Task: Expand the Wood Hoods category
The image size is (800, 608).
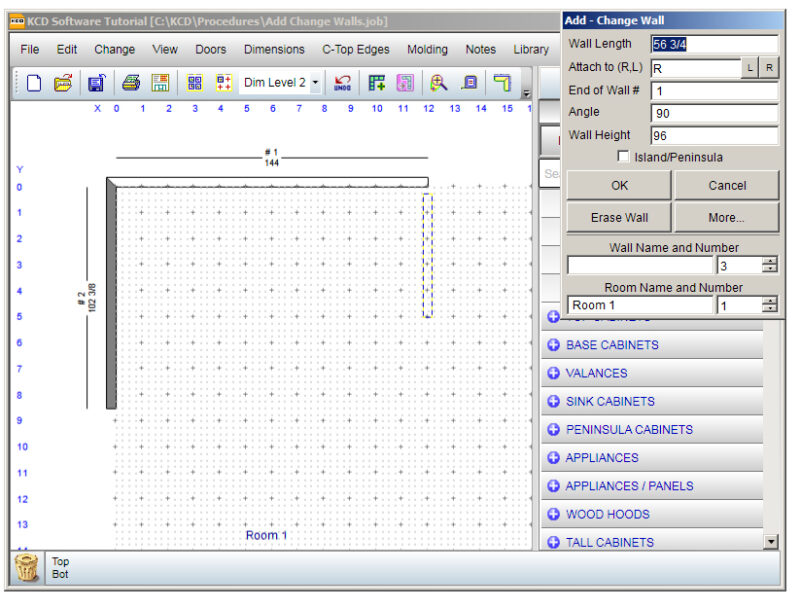Action: (x=607, y=514)
